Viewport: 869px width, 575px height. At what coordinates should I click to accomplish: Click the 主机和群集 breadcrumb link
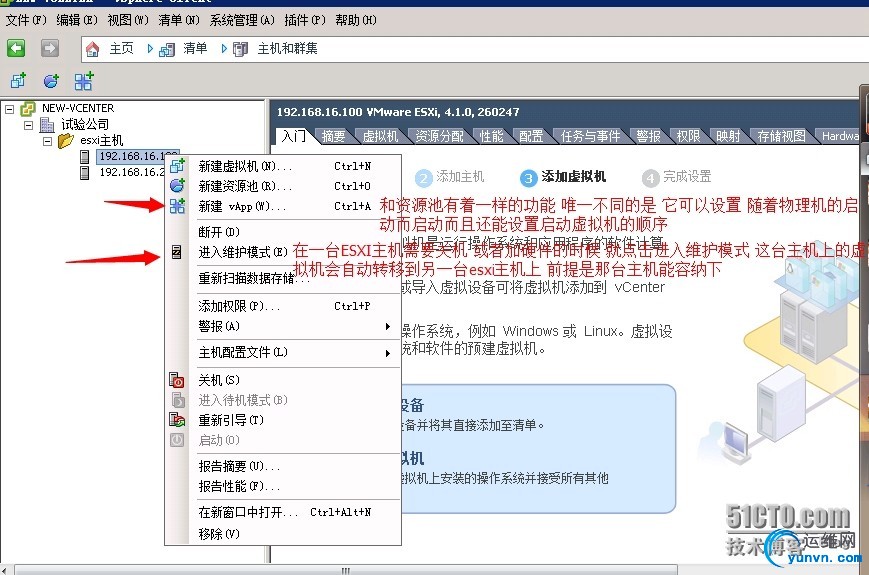point(287,49)
